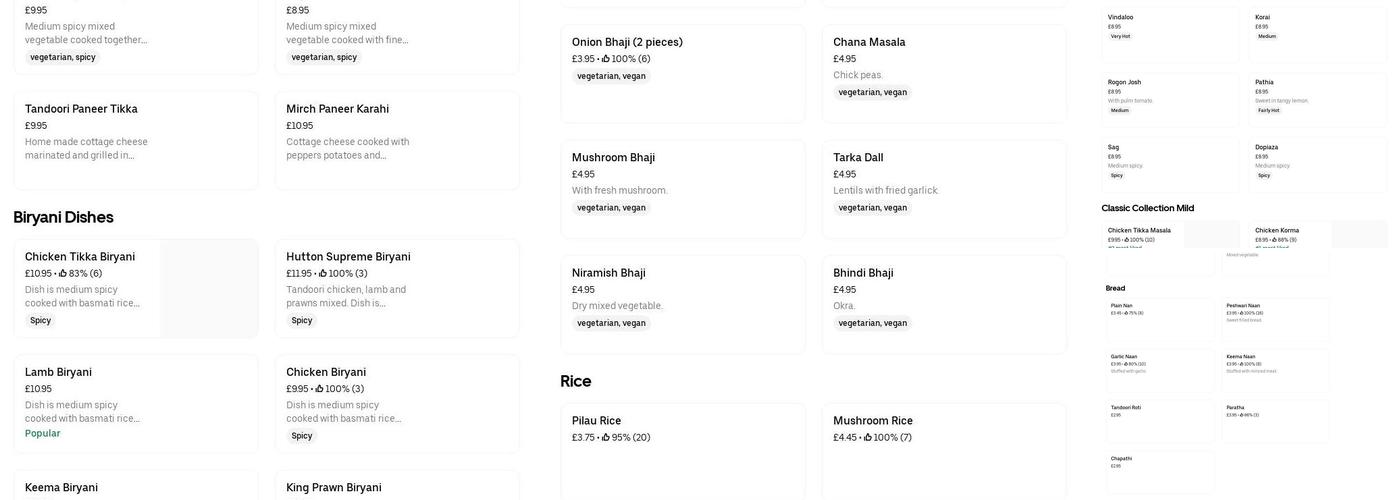Select Mirch Paneer Karahi dish
1400x500 pixels.
tap(337, 109)
